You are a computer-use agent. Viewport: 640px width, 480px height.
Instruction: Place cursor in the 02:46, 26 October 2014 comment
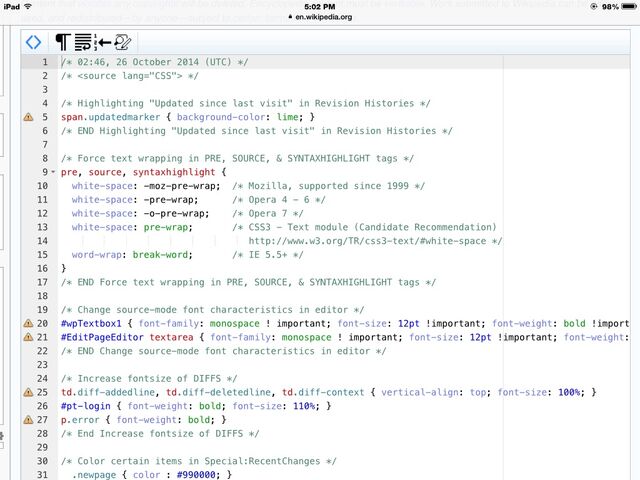tap(154, 62)
